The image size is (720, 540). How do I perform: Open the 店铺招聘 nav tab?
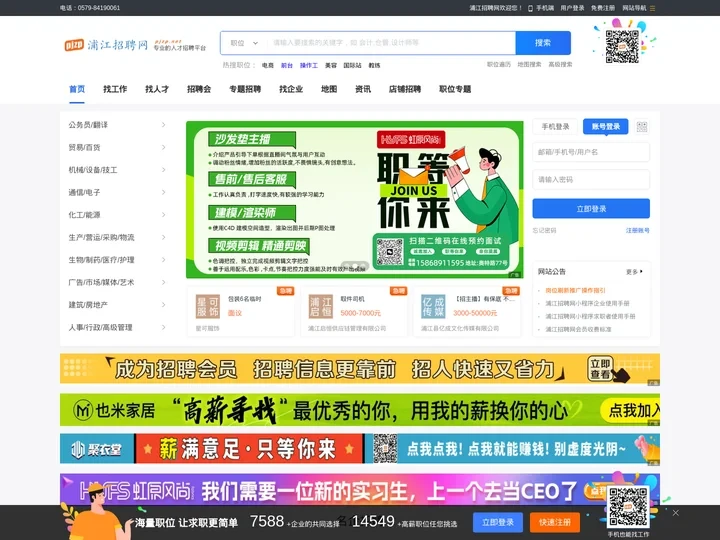click(405, 89)
